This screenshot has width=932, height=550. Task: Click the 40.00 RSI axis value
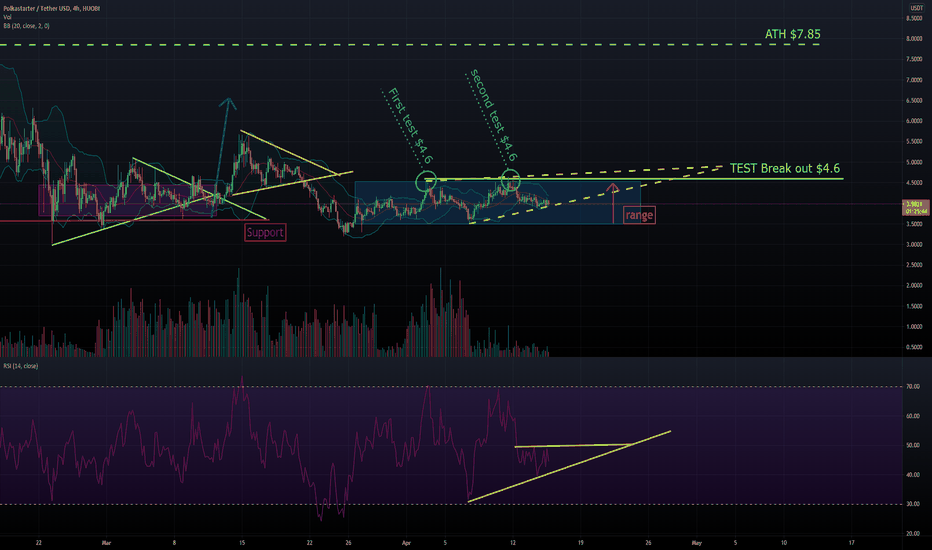(913, 475)
